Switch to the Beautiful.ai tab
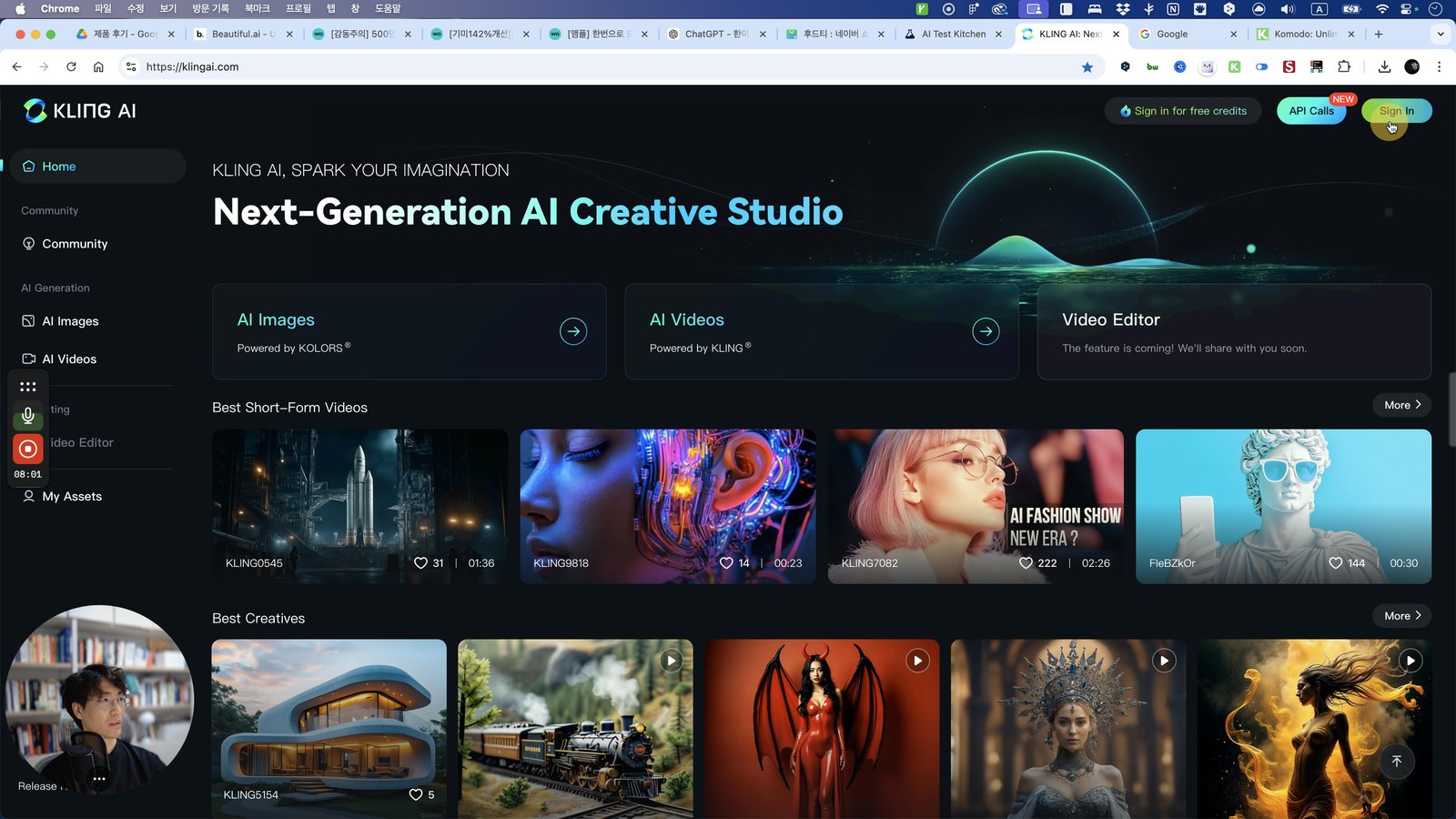The image size is (1456, 819). tap(244, 34)
